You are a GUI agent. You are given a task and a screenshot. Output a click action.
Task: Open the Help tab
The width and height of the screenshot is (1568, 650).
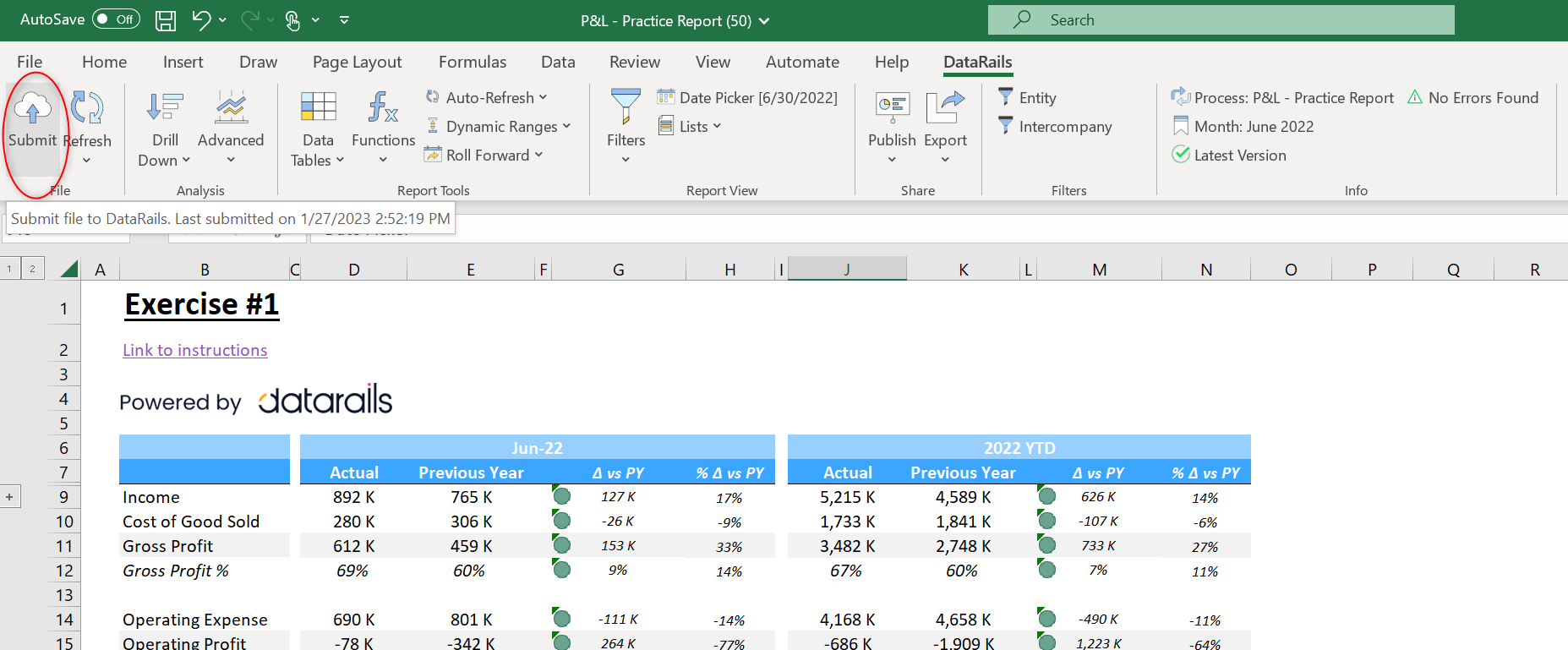pos(892,62)
